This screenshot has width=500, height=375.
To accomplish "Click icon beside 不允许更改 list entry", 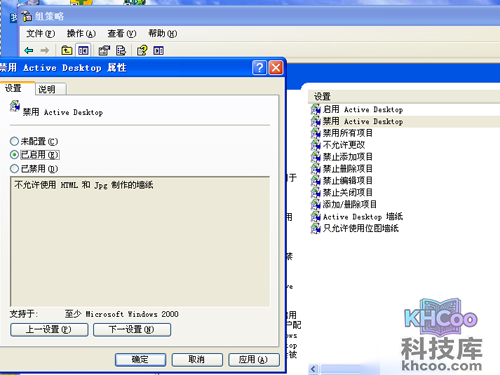I will click(x=316, y=145).
